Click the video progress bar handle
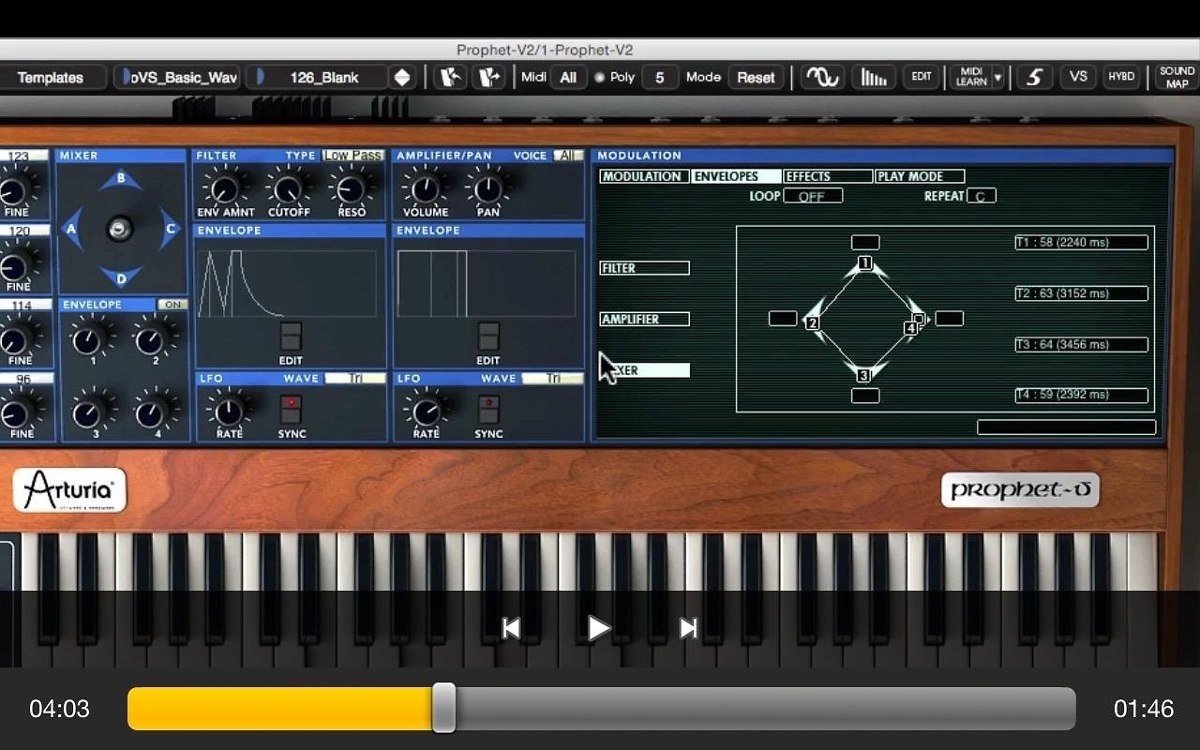 (444, 708)
